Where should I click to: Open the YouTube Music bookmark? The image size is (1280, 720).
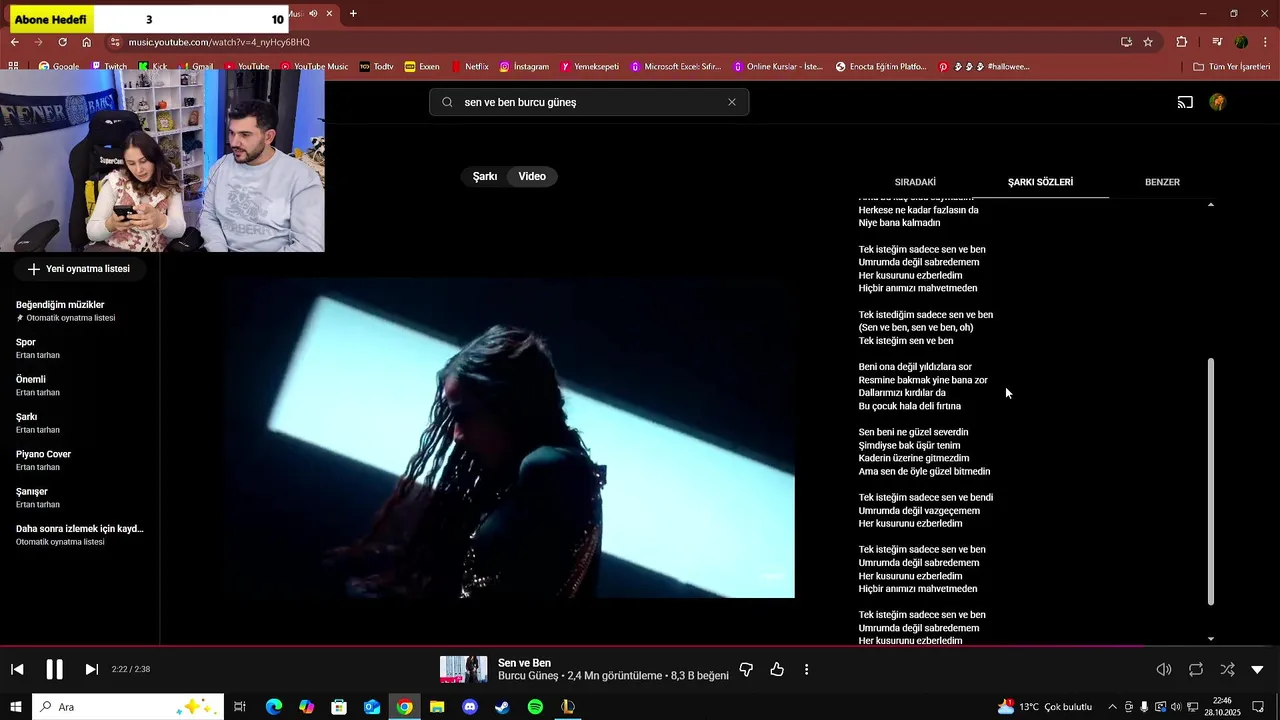point(314,67)
